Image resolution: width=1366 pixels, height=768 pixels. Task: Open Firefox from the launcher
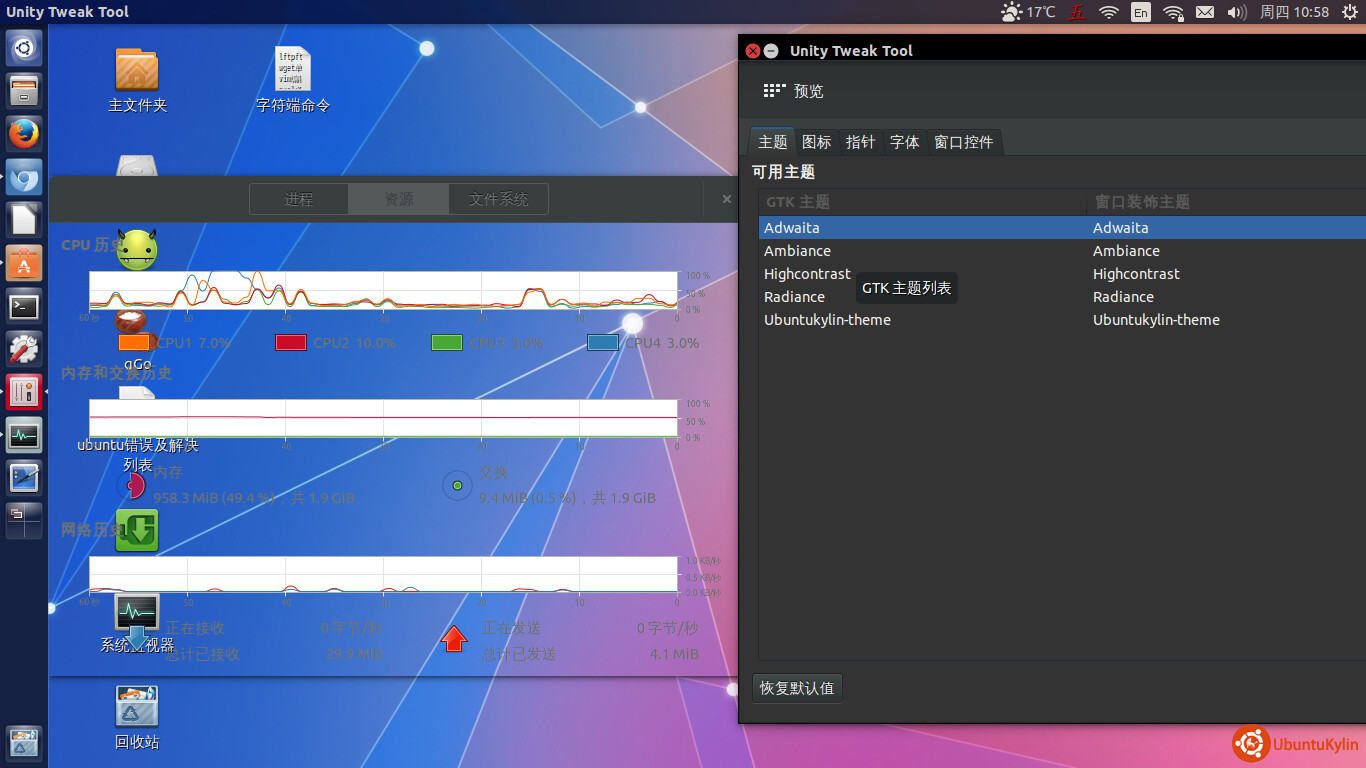coord(24,133)
